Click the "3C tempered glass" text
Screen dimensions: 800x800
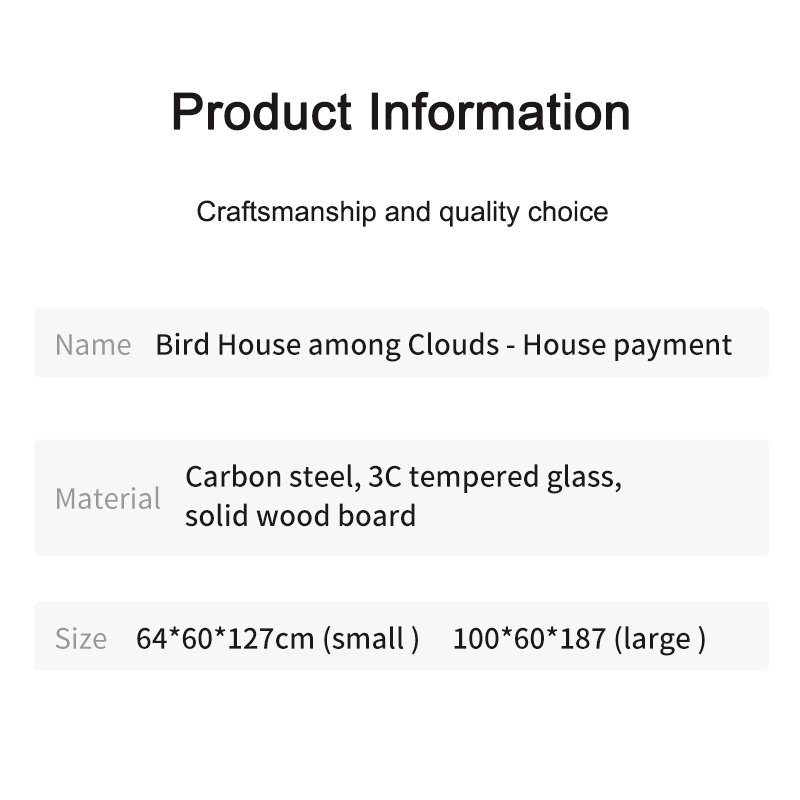coord(495,477)
